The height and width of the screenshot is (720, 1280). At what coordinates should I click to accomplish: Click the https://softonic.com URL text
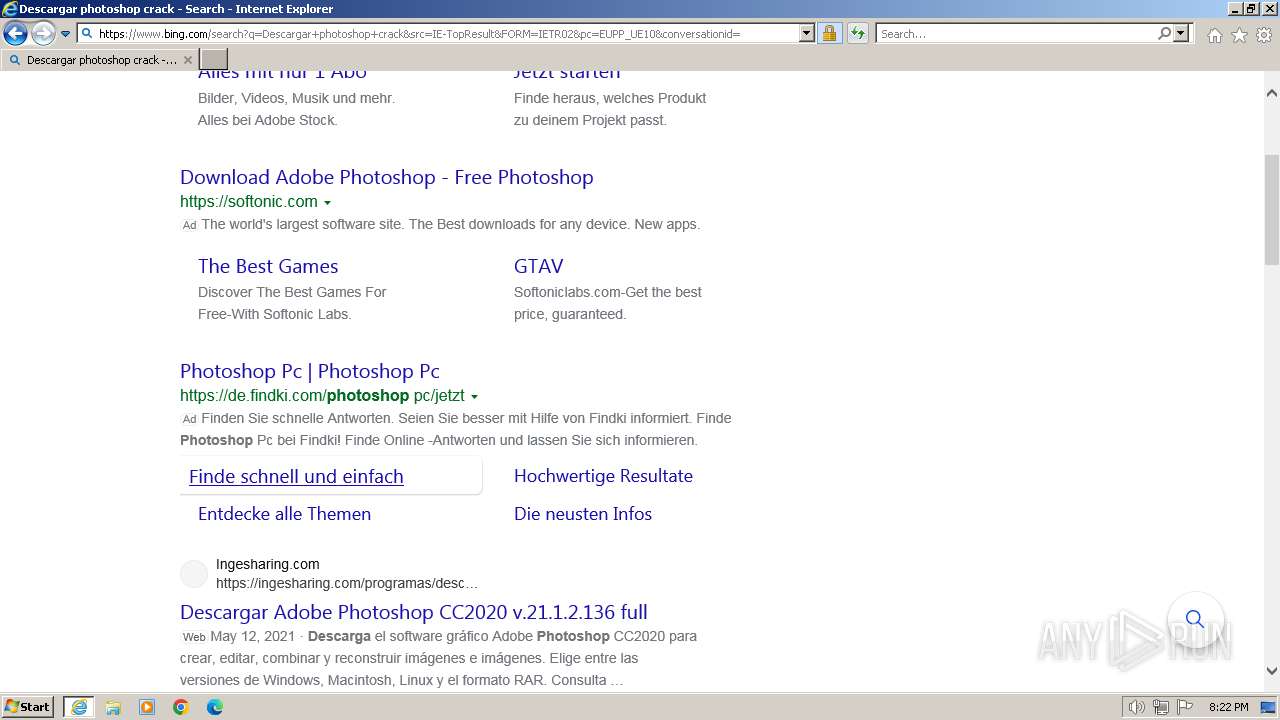[249, 201]
